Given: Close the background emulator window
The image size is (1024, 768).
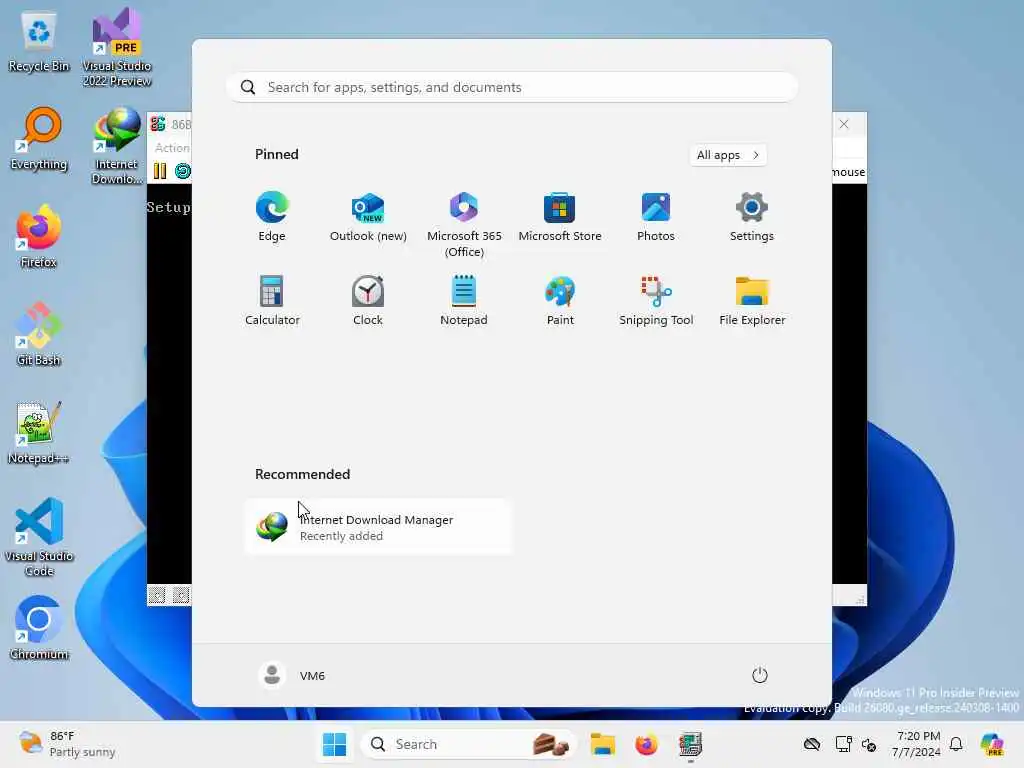Looking at the screenshot, I should point(844,124).
